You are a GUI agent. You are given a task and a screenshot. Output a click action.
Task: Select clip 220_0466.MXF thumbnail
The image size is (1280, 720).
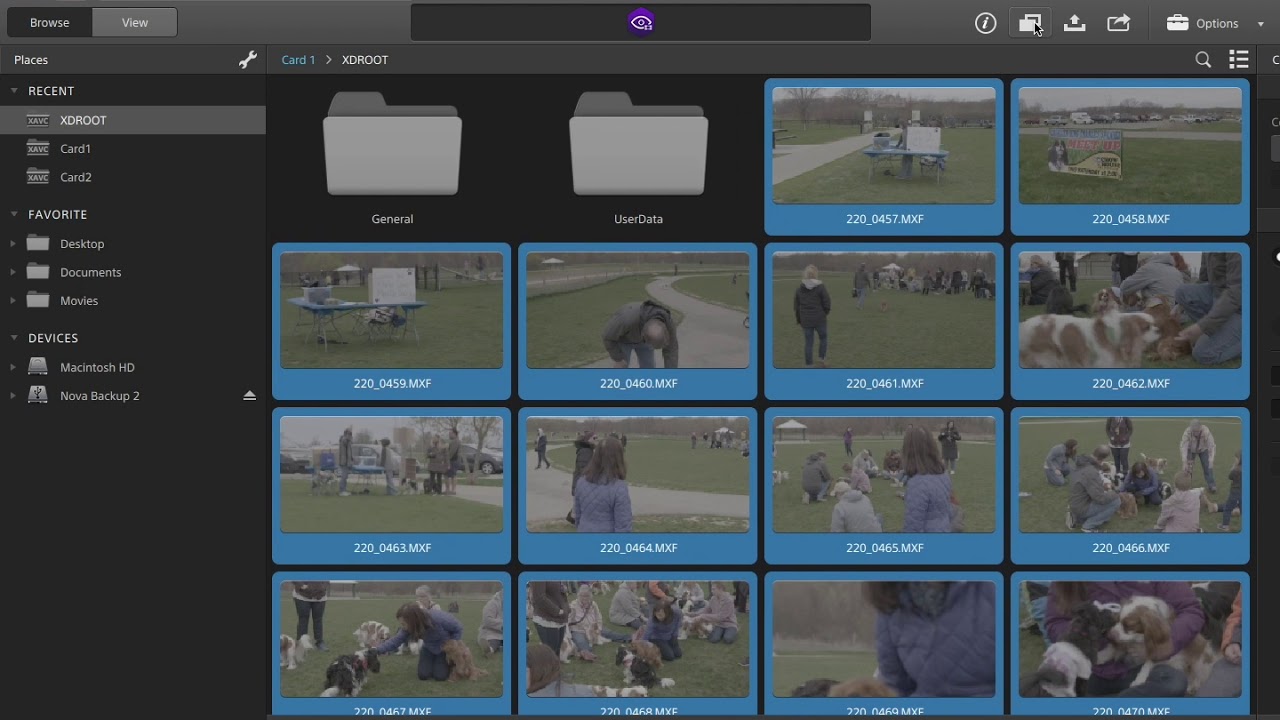[x=1130, y=475]
